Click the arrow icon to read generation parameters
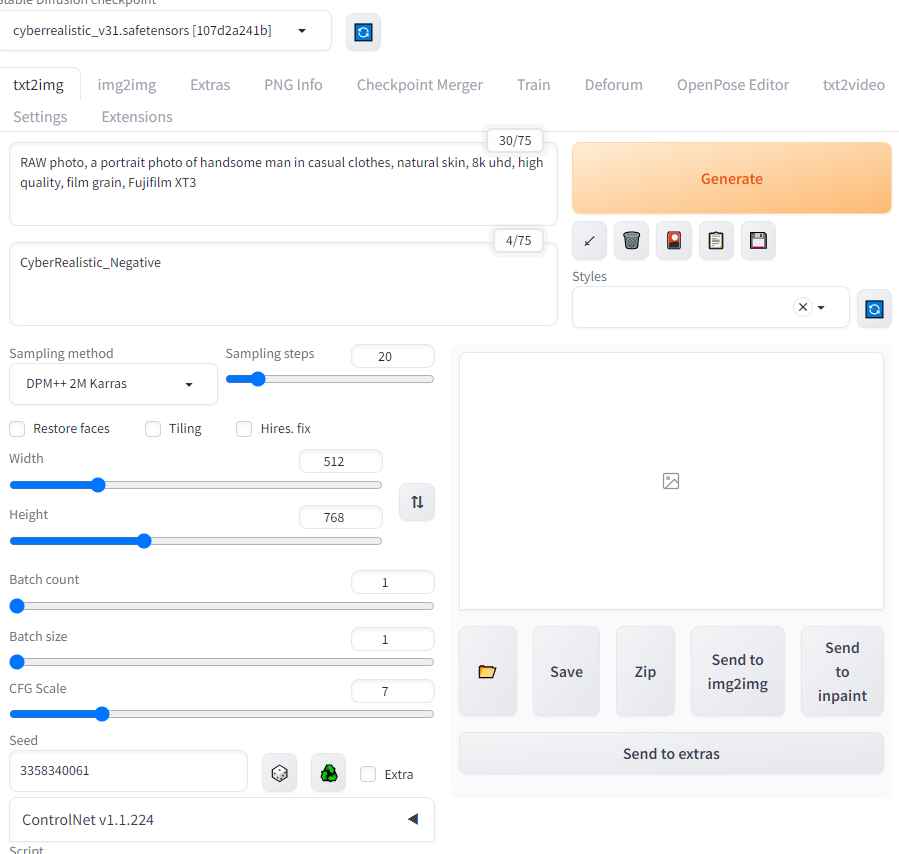 (x=589, y=241)
